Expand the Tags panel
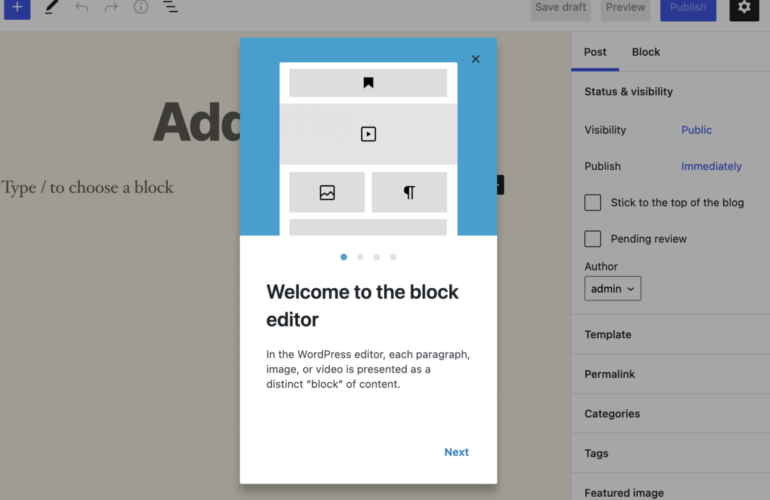This screenshot has width=770, height=500. point(670,453)
